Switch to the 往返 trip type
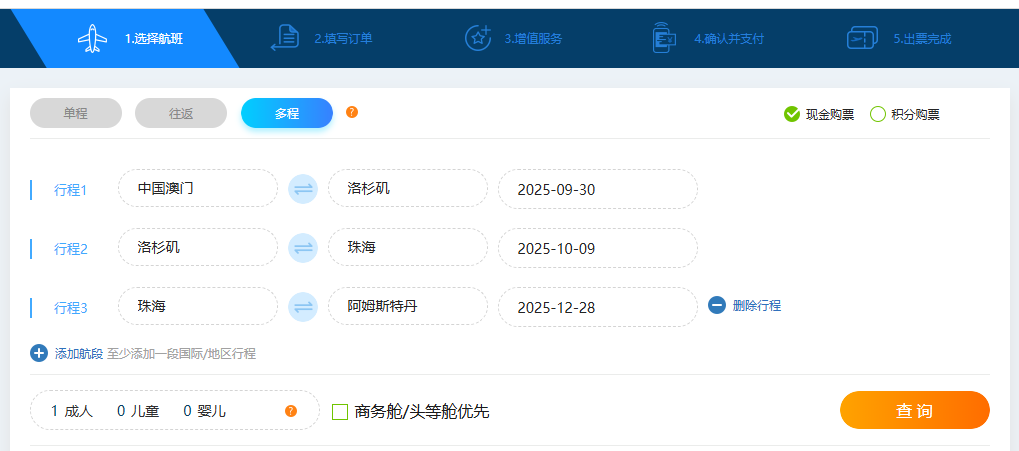This screenshot has height=451, width=1019. [x=181, y=113]
